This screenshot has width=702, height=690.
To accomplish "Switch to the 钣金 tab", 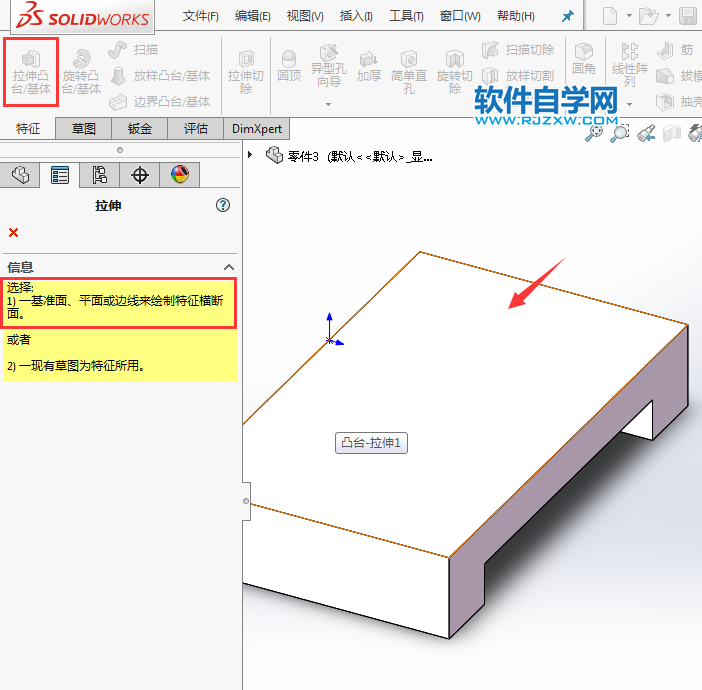I will point(140,128).
